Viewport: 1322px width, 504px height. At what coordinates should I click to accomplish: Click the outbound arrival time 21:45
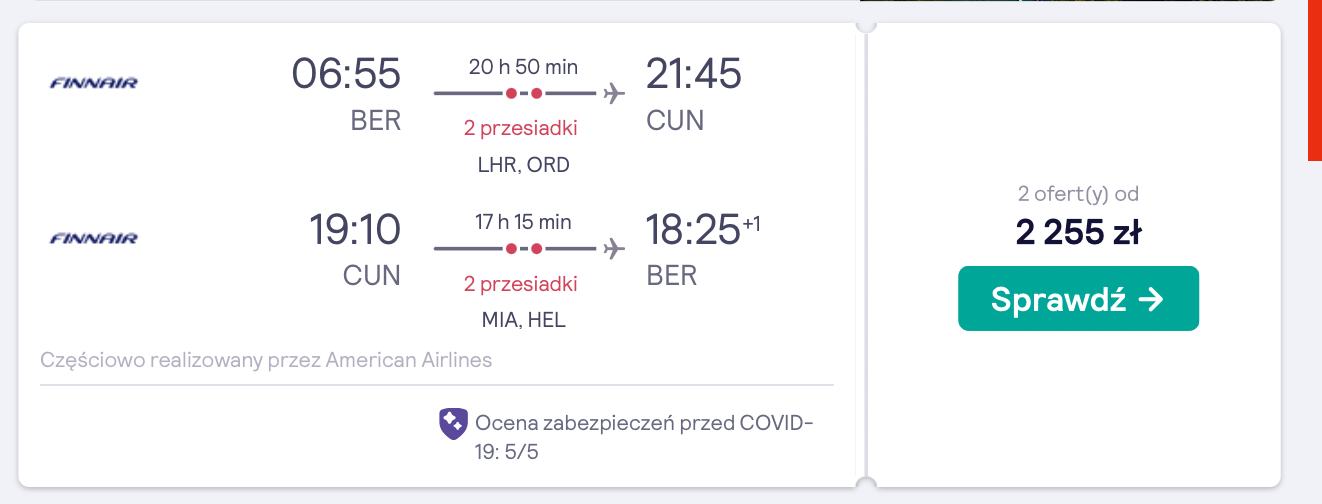(694, 74)
